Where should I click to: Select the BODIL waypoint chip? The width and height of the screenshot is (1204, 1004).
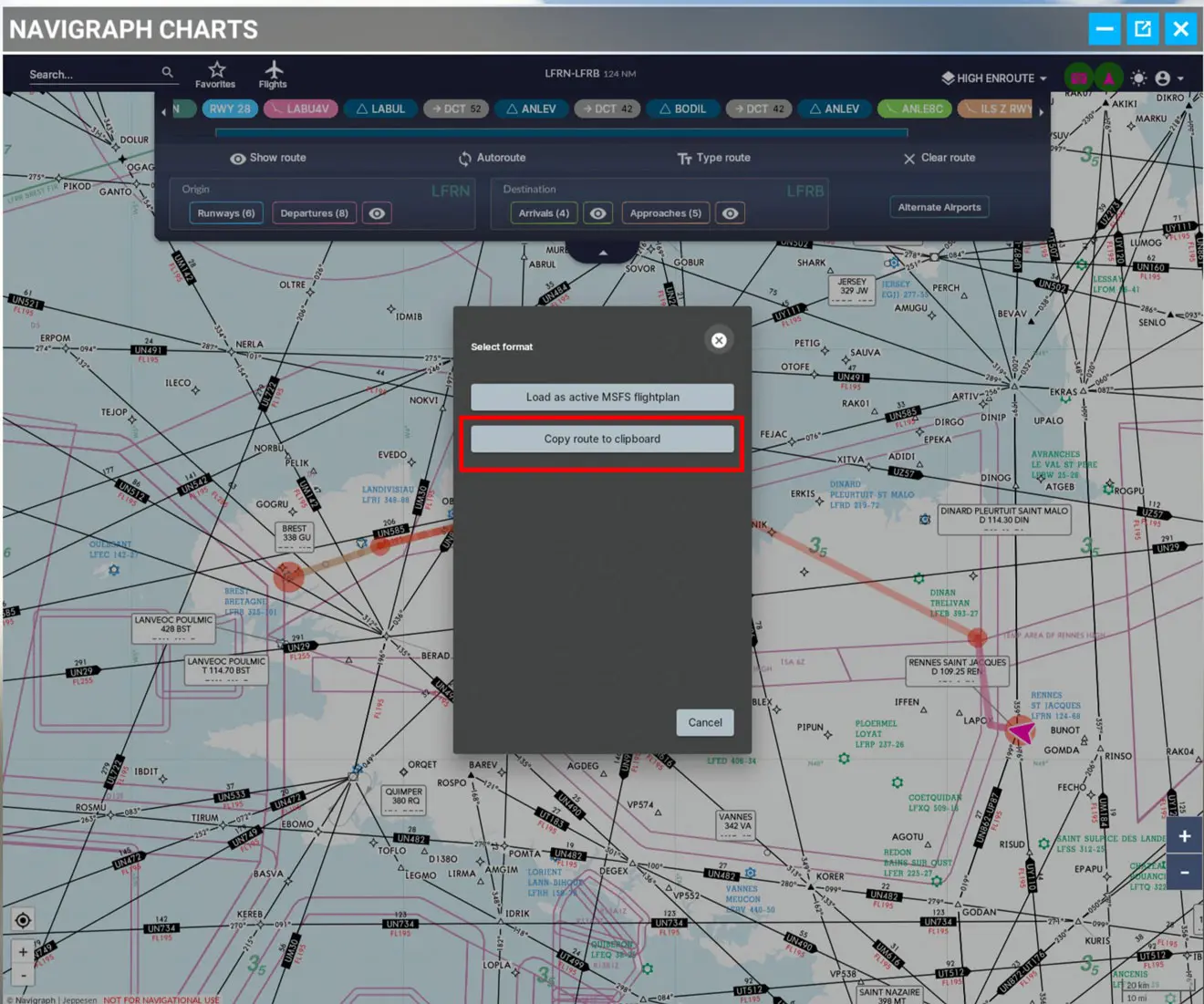pyautogui.click(x=682, y=109)
